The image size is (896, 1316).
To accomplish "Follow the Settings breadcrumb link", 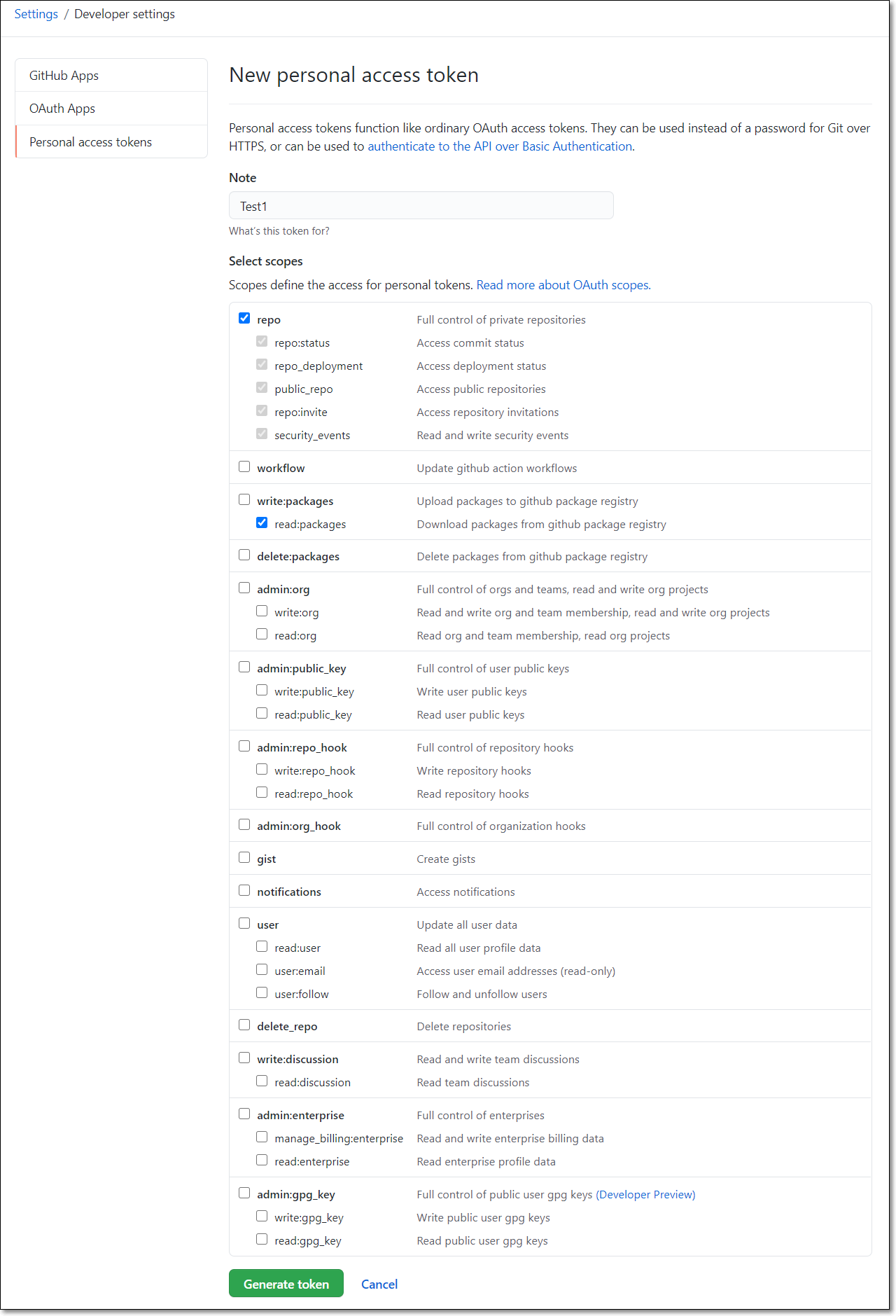I will point(36,14).
